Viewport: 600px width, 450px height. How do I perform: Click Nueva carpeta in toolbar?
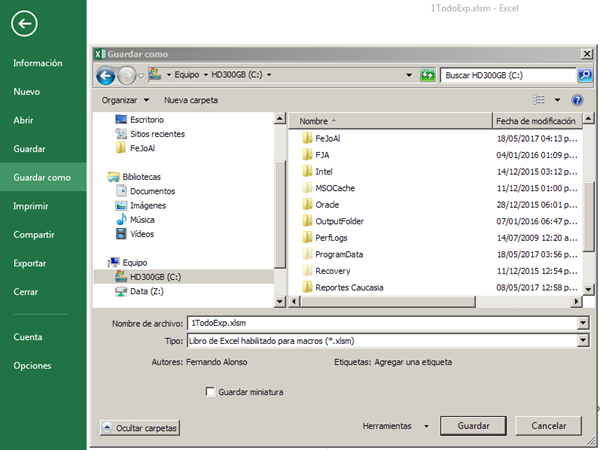191,100
